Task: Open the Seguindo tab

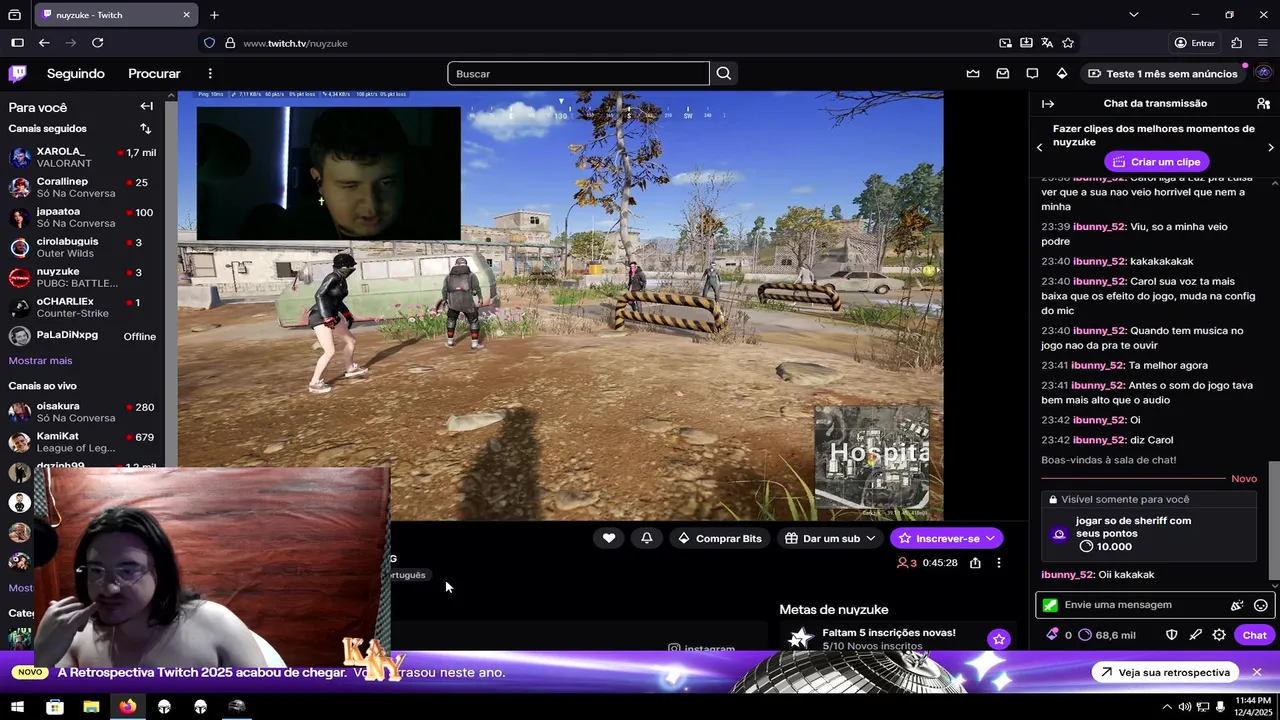Action: pyautogui.click(x=76, y=73)
